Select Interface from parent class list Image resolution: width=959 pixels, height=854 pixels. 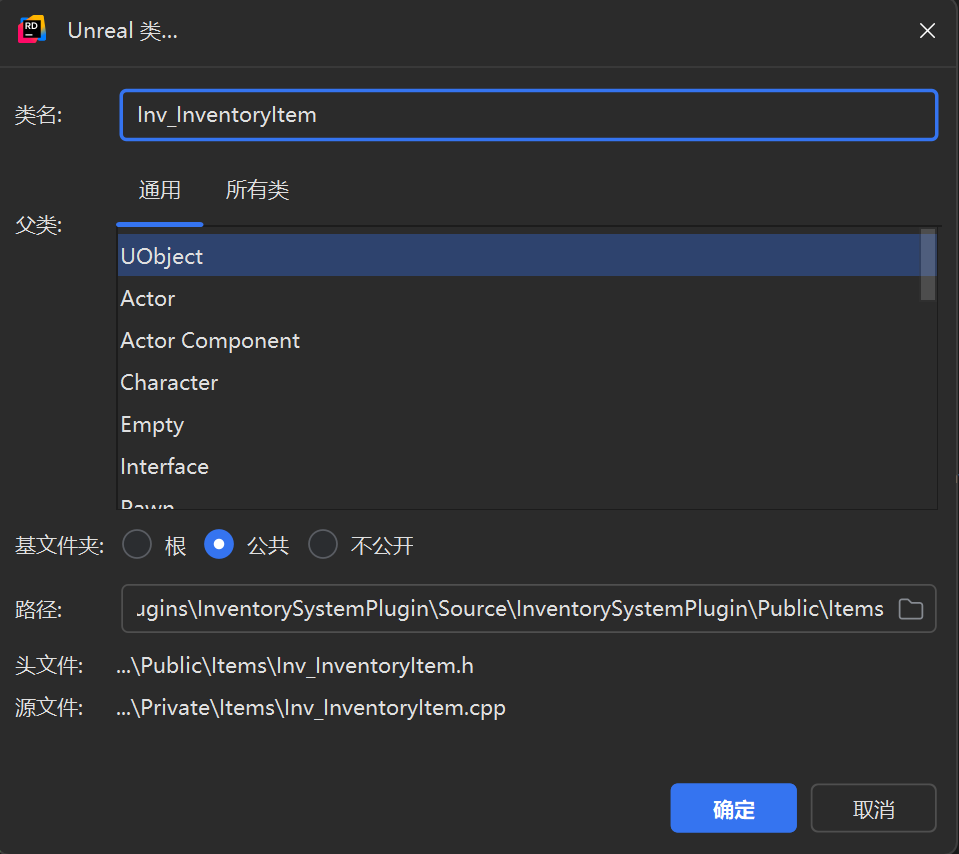point(164,466)
